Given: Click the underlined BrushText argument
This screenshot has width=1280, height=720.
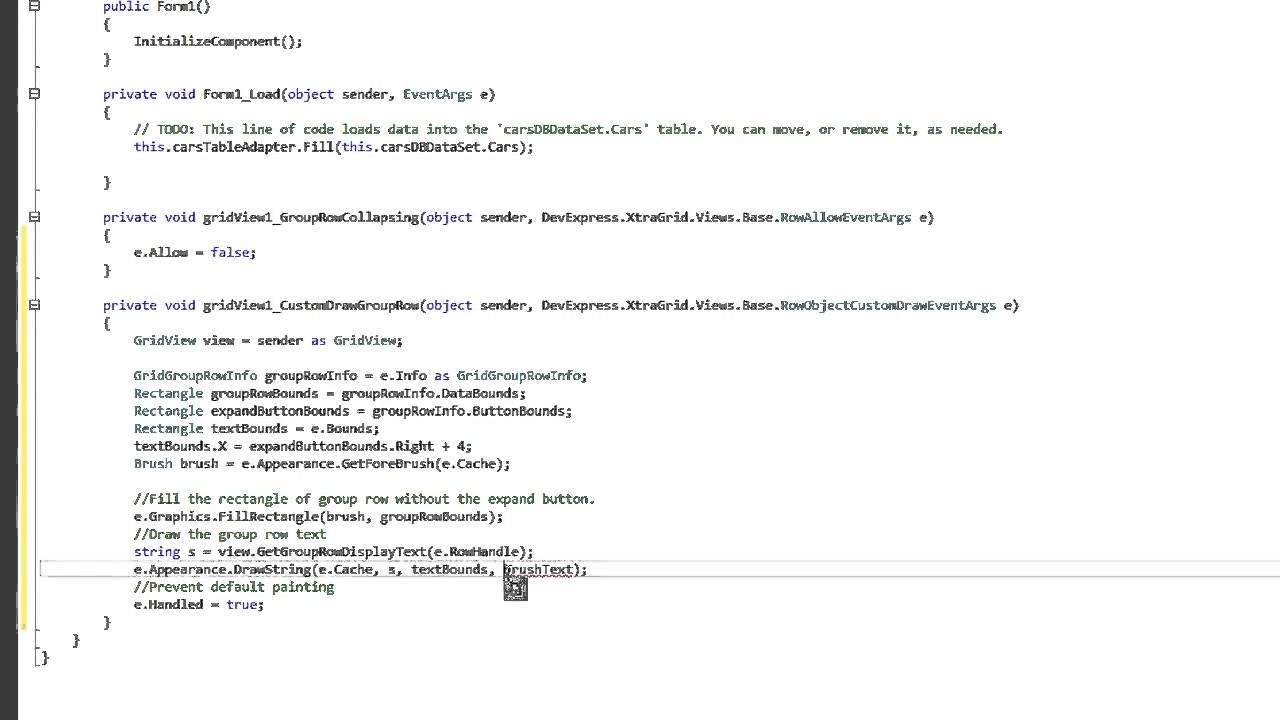Looking at the screenshot, I should (537, 570).
